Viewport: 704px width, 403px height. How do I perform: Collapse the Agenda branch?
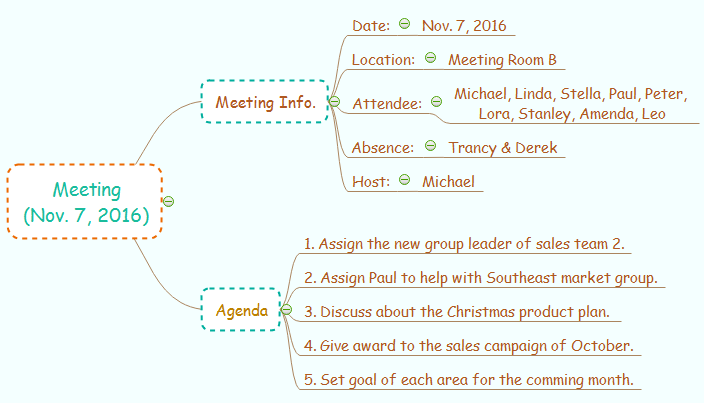286,310
